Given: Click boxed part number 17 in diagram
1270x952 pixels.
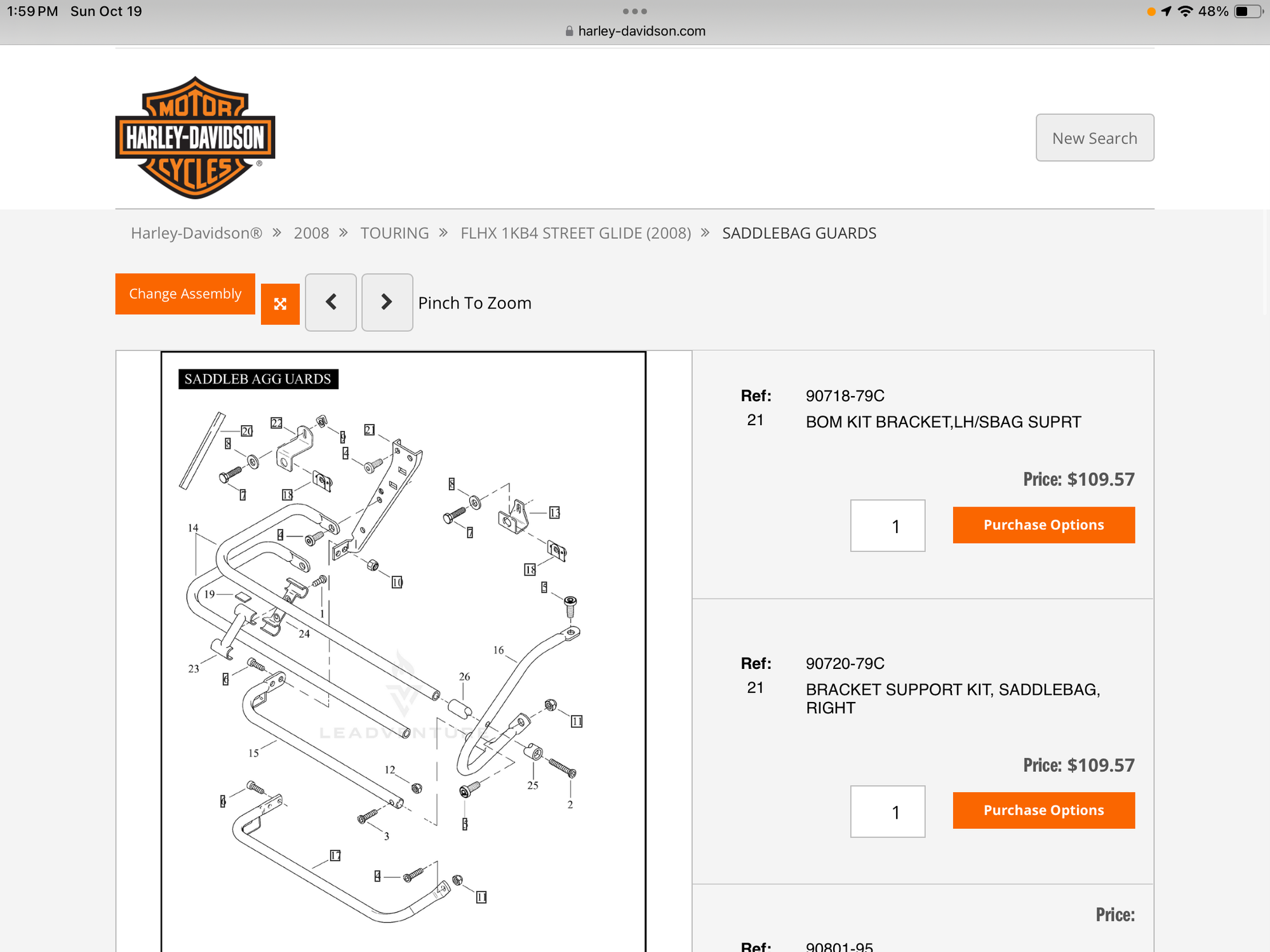Looking at the screenshot, I should tap(335, 856).
